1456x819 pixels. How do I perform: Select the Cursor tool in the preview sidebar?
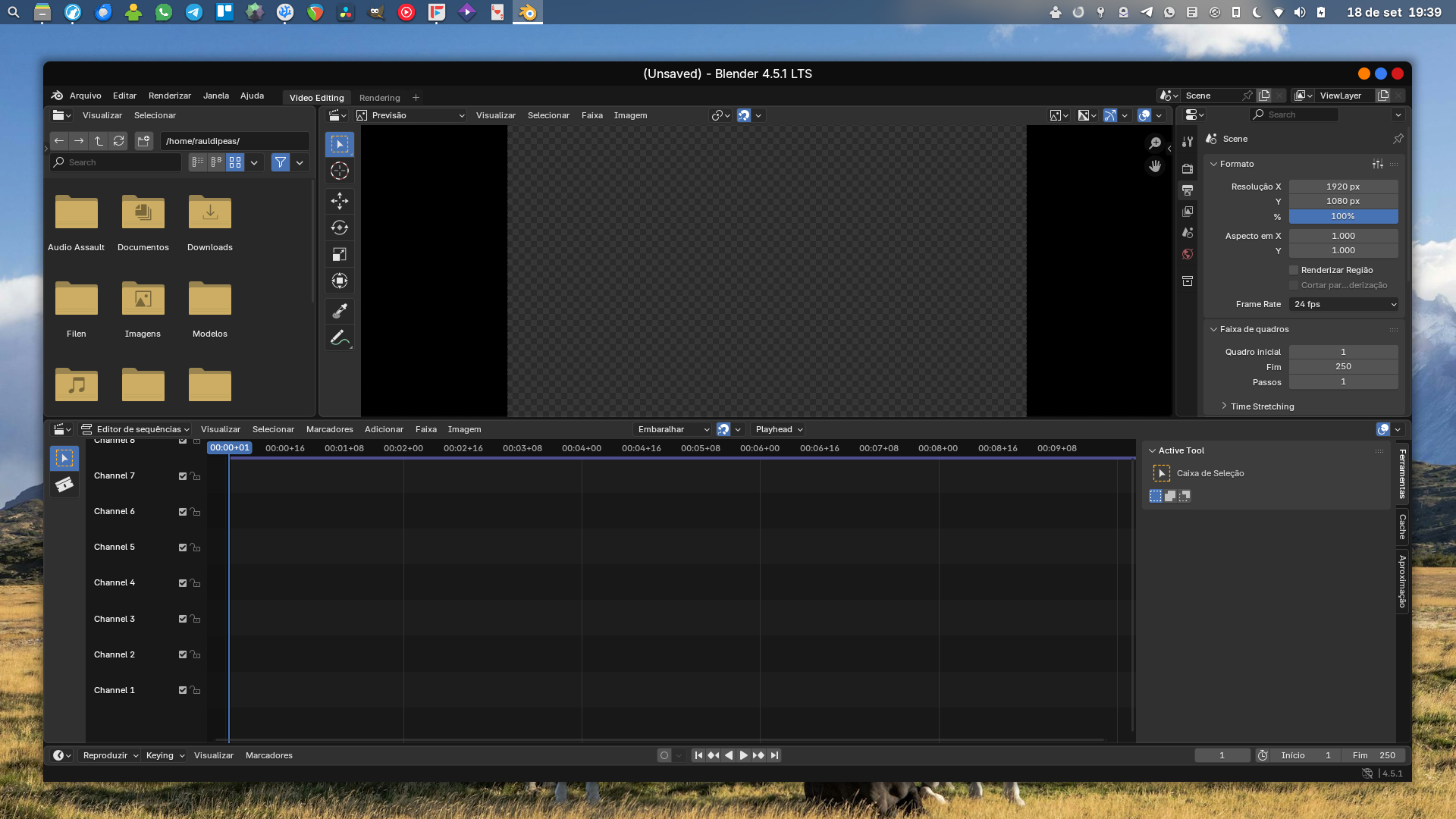tap(339, 171)
